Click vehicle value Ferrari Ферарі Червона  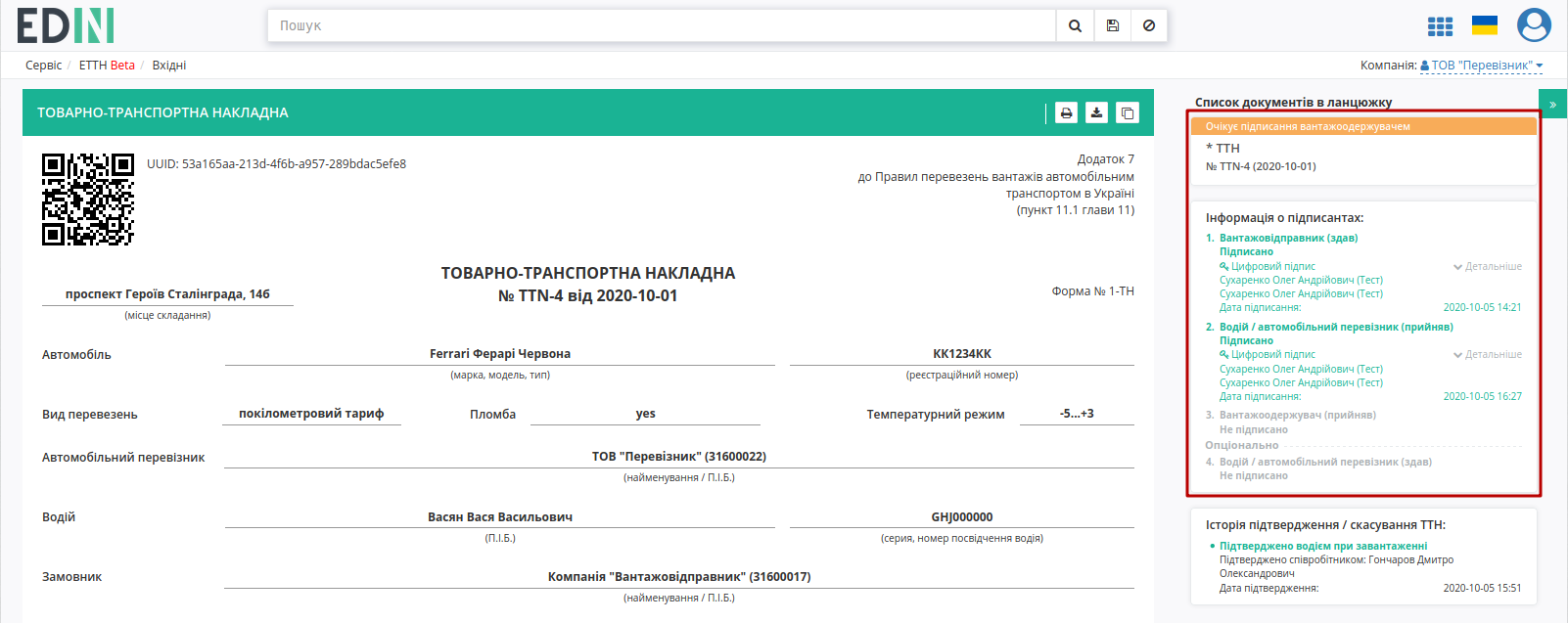500,353
